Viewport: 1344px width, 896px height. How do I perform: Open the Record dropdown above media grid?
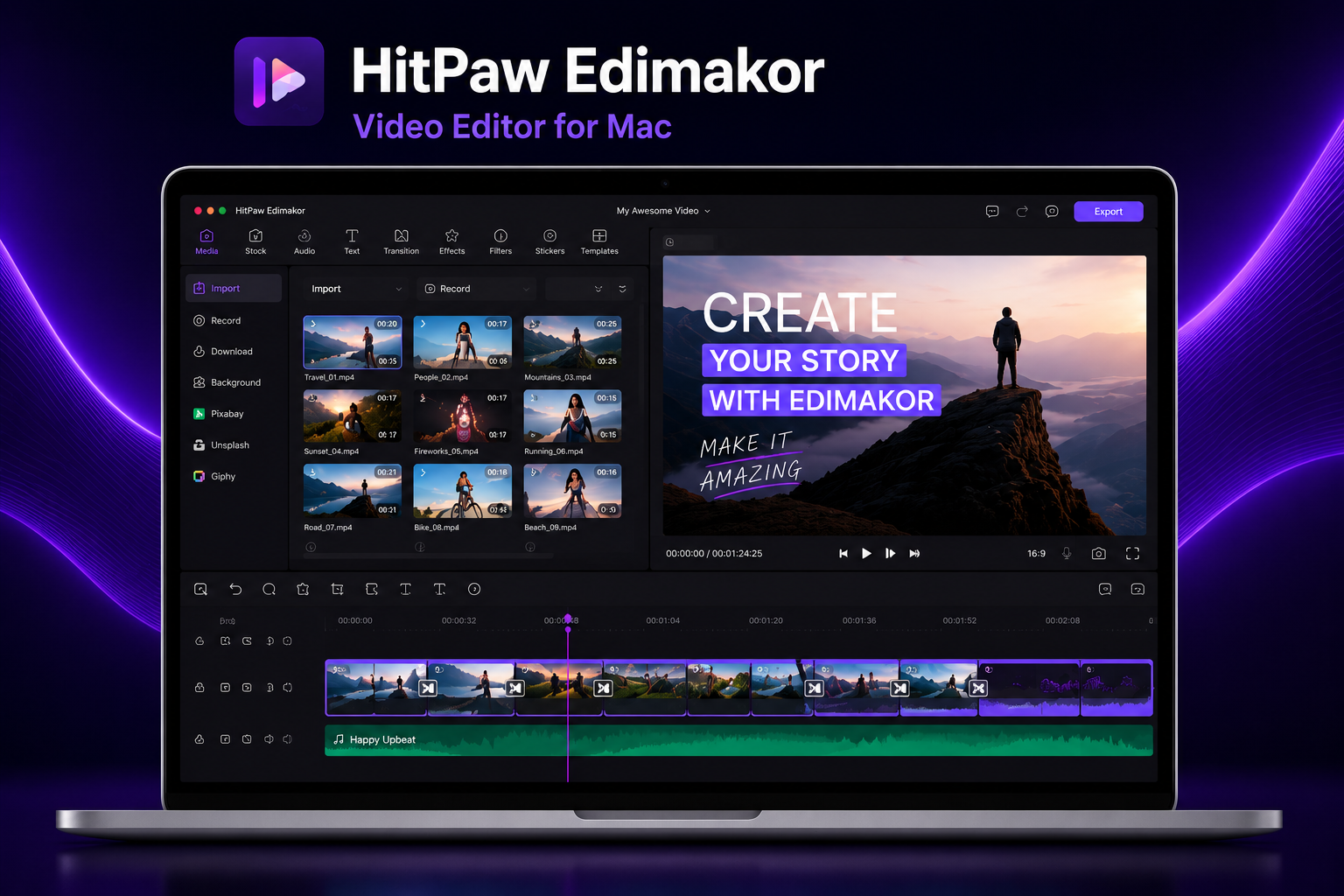[x=477, y=289]
